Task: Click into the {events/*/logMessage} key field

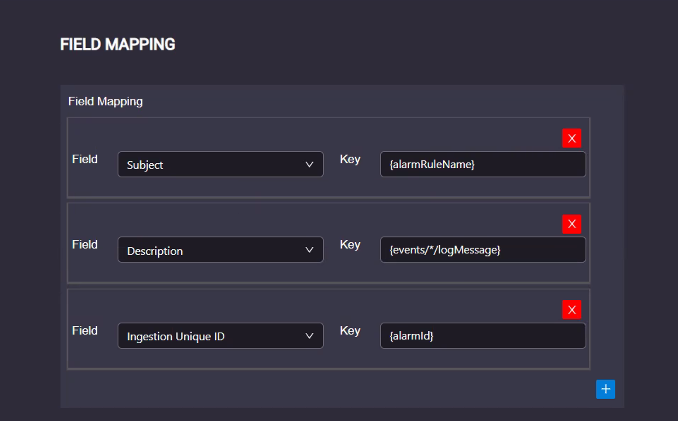Action: (483, 250)
